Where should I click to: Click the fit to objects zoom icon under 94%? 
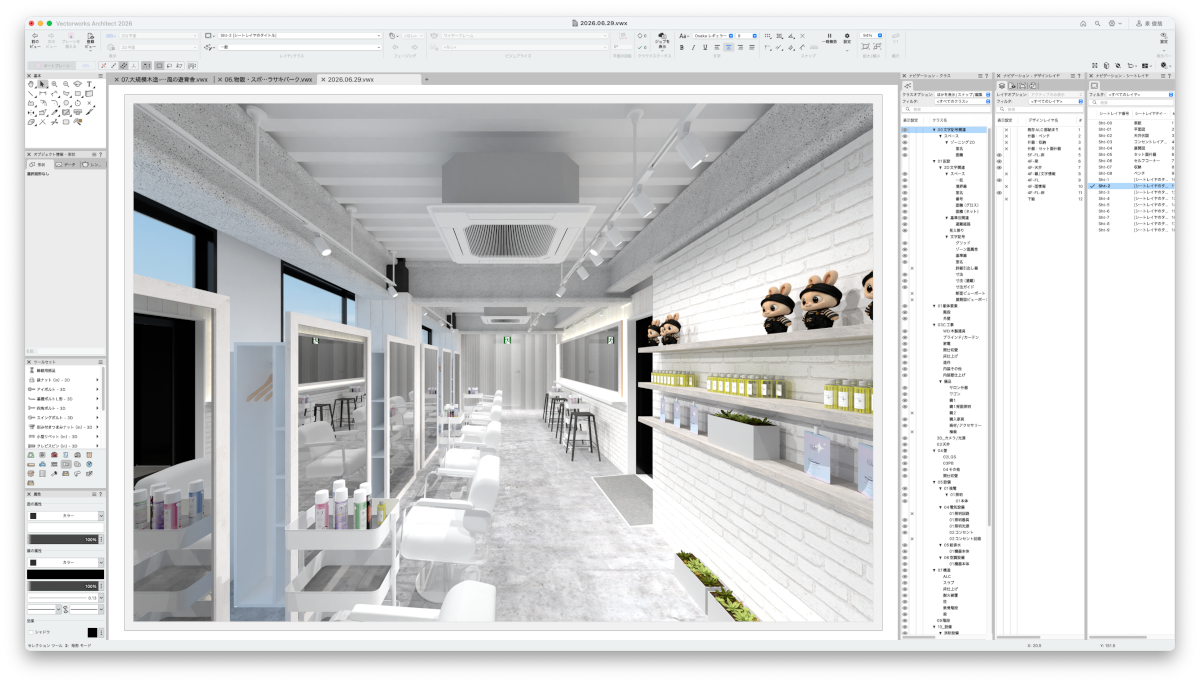click(x=877, y=46)
